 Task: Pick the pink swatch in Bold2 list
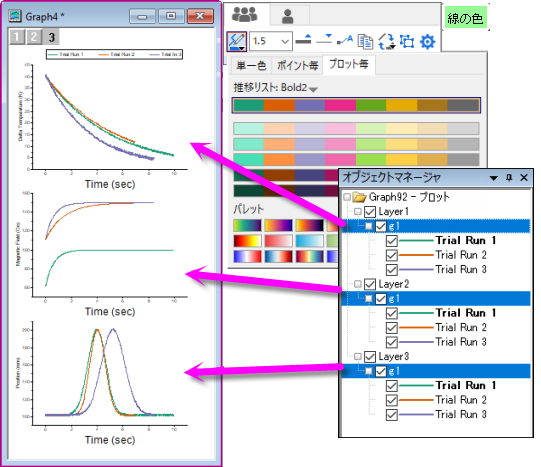(x=340, y=105)
